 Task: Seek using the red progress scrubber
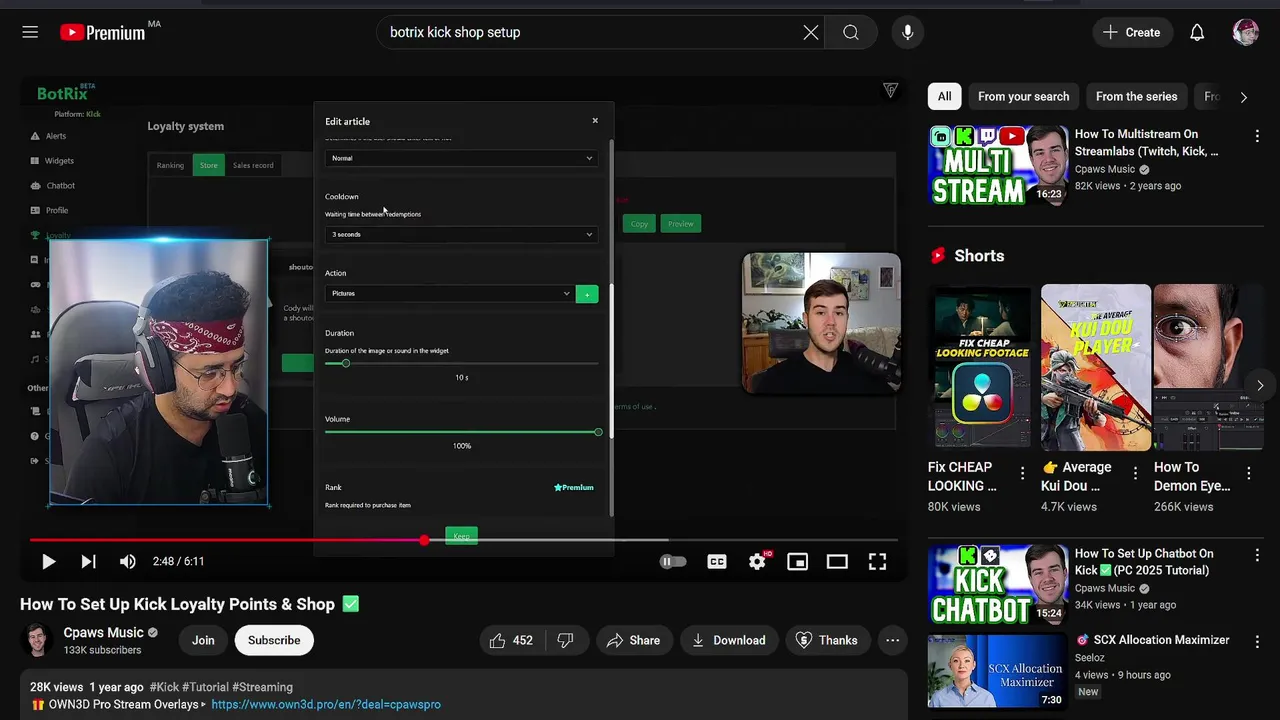click(424, 540)
